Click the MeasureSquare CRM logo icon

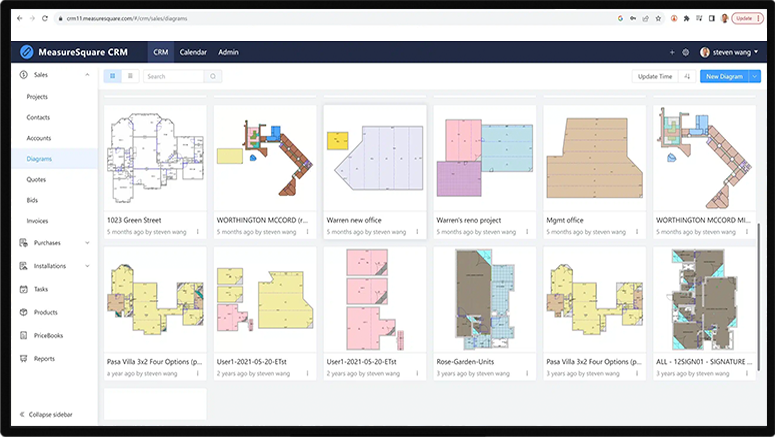27,52
